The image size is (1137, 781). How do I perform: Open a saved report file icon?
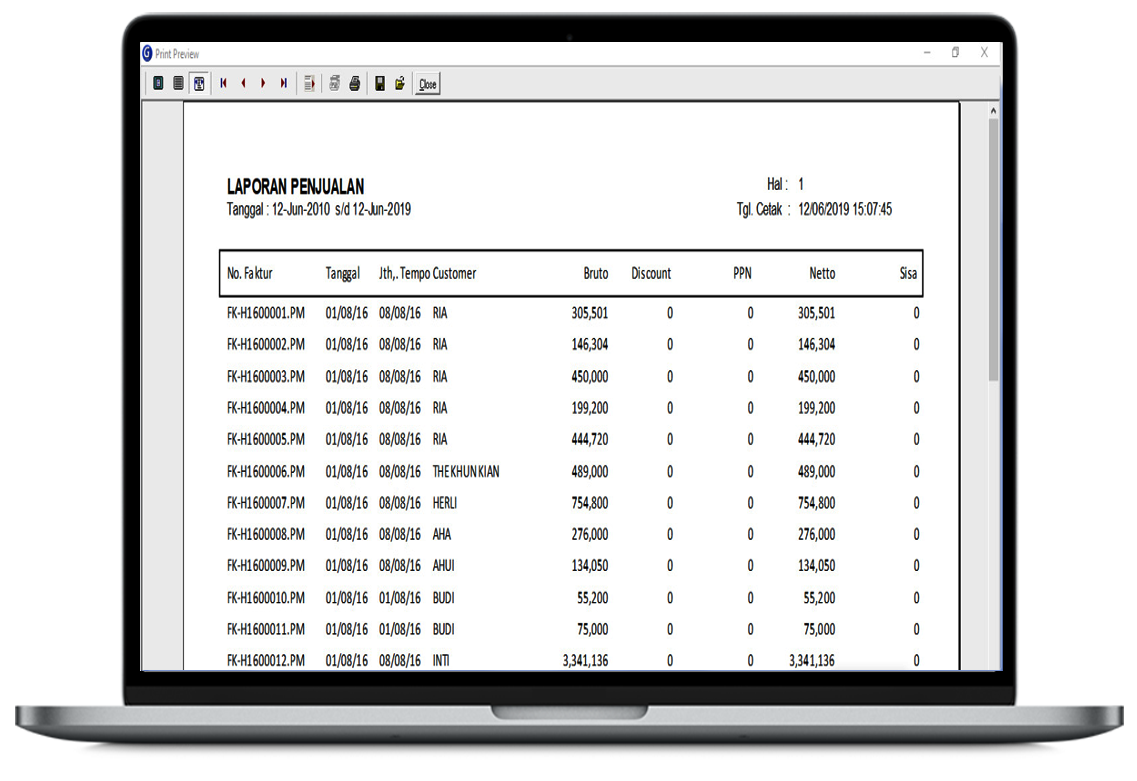click(x=400, y=84)
